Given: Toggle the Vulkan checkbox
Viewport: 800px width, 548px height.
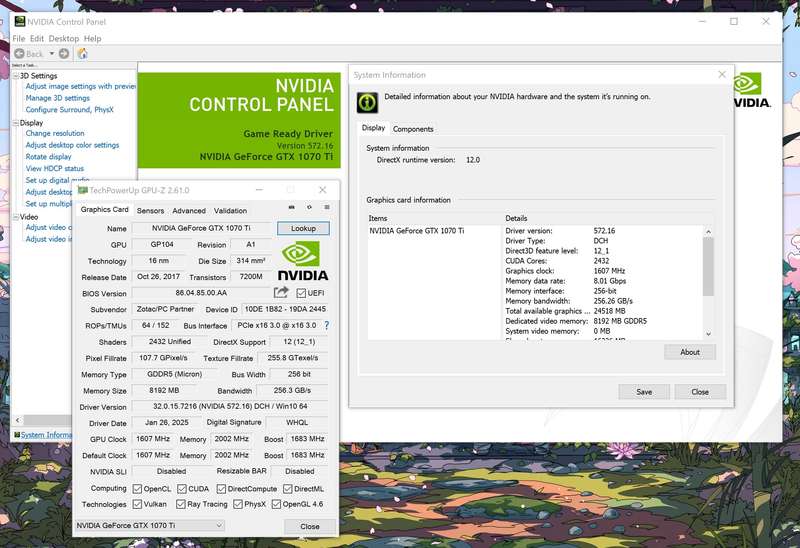Looking at the screenshot, I should [137, 504].
